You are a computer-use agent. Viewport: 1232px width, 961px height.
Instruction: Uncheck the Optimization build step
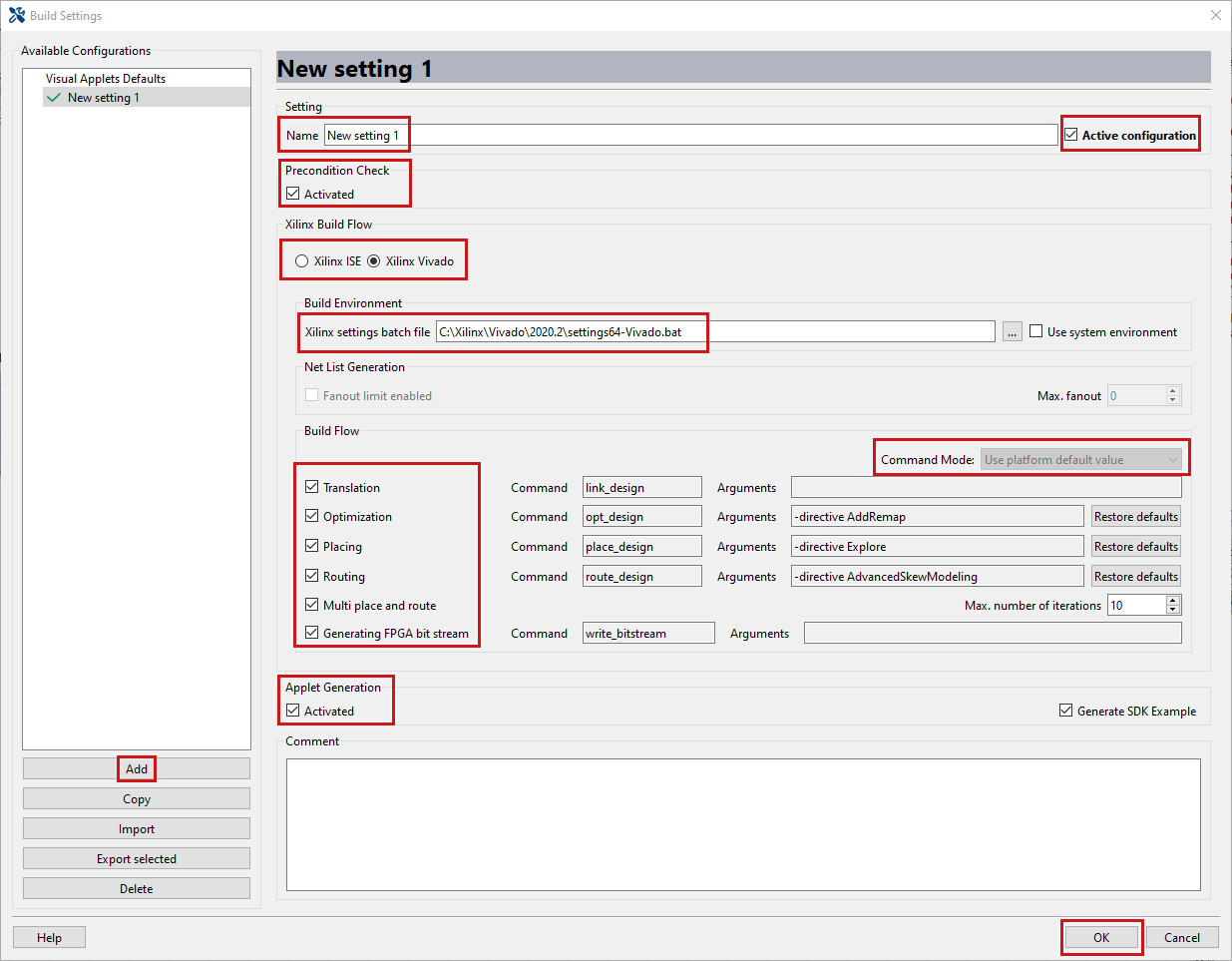coord(313,516)
